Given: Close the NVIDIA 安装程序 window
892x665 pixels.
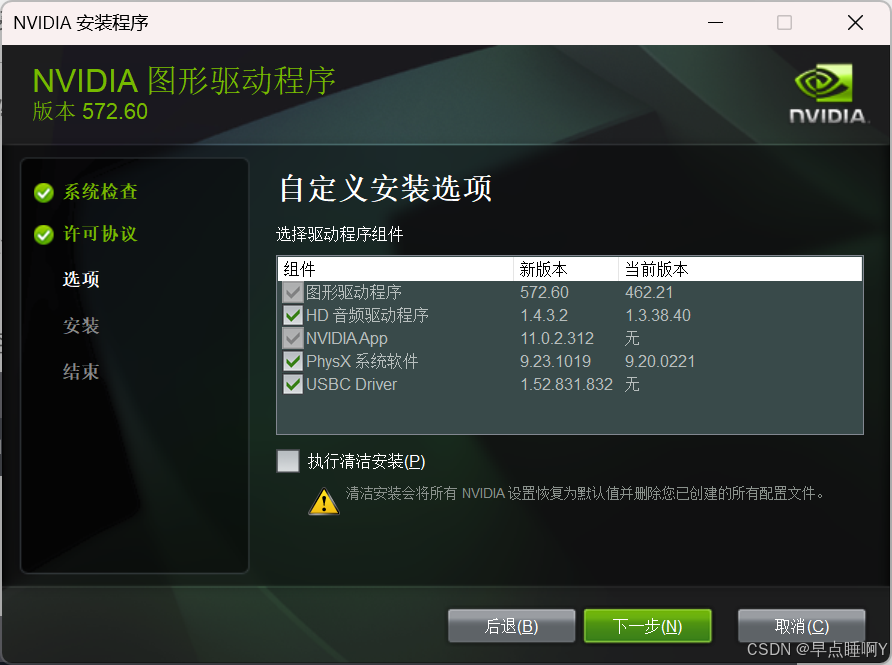Looking at the screenshot, I should tap(855, 23).
